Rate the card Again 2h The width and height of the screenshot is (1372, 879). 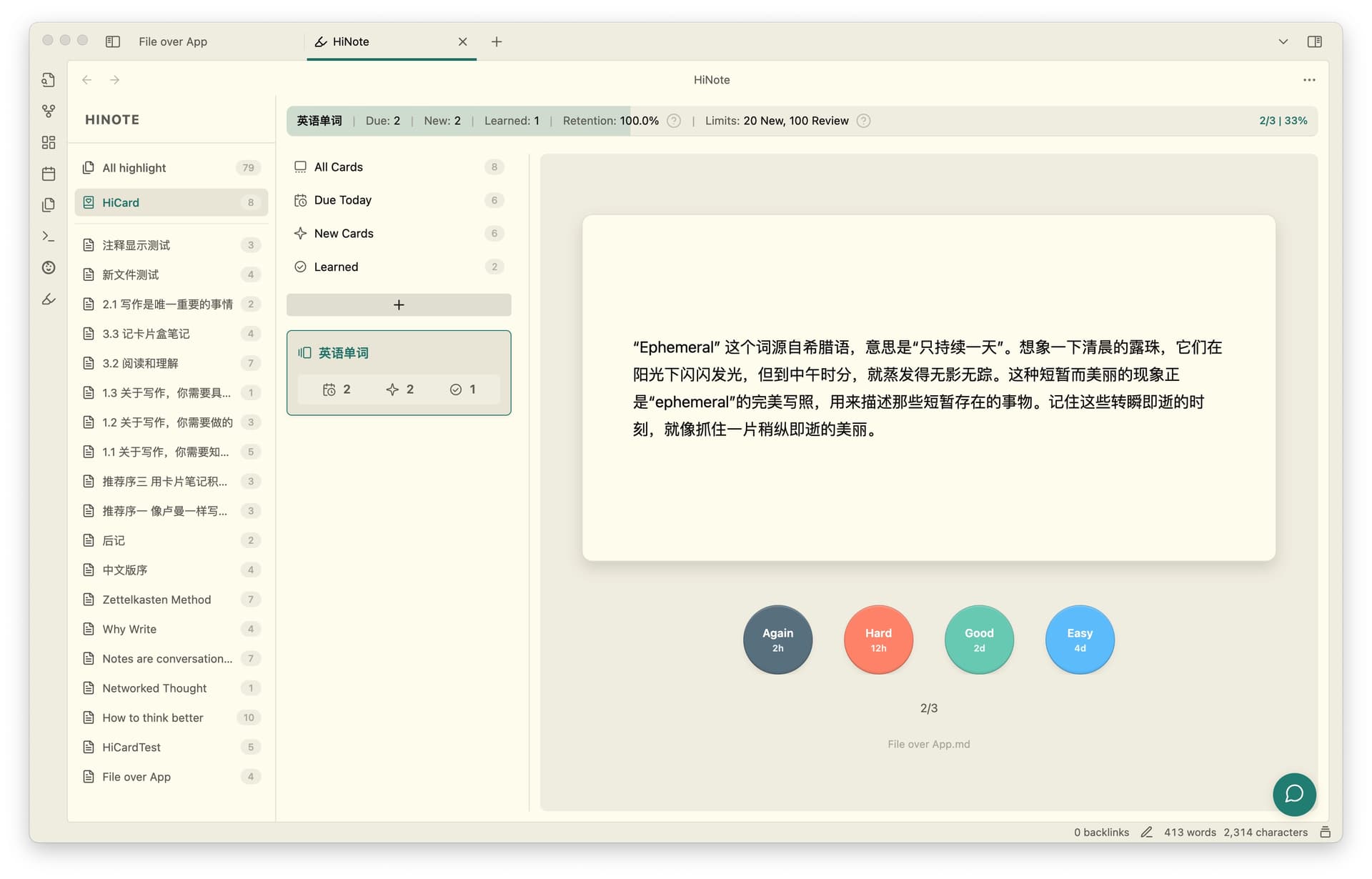[777, 640]
